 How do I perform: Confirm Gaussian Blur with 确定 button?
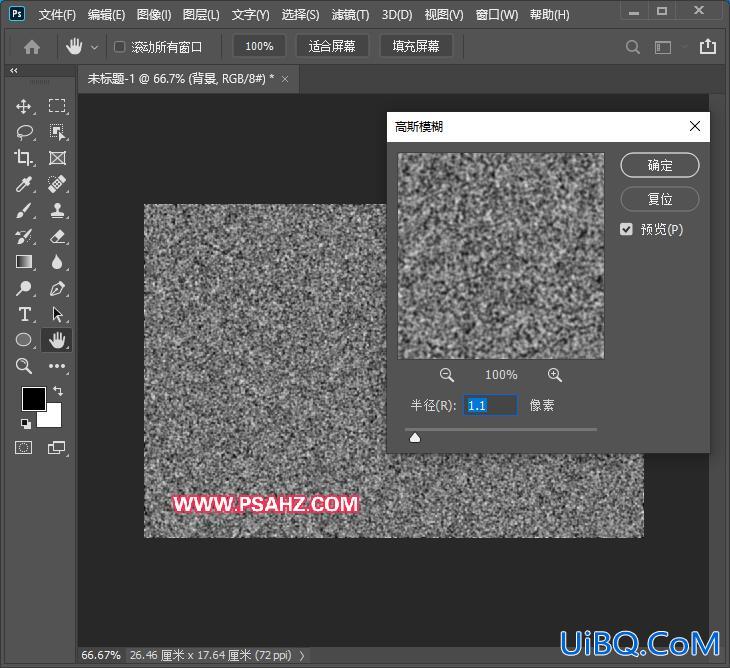660,165
